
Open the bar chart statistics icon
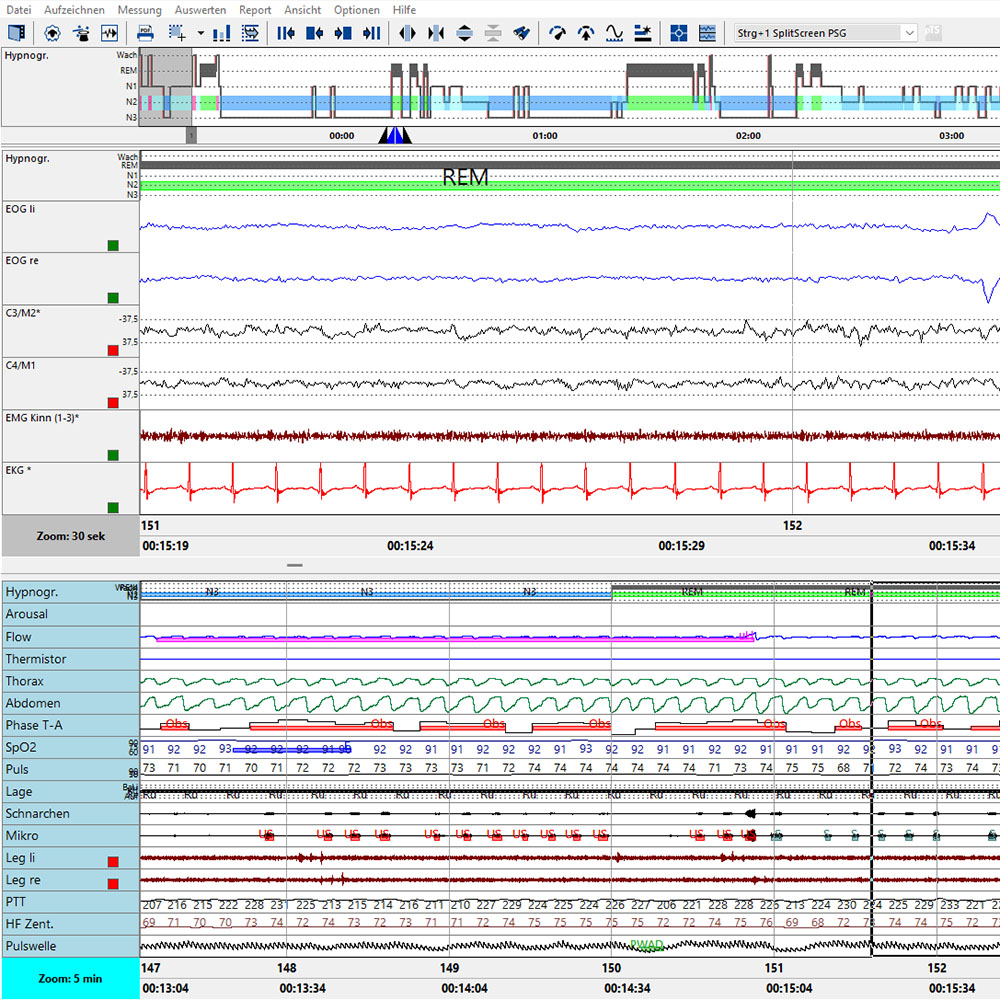click(221, 33)
